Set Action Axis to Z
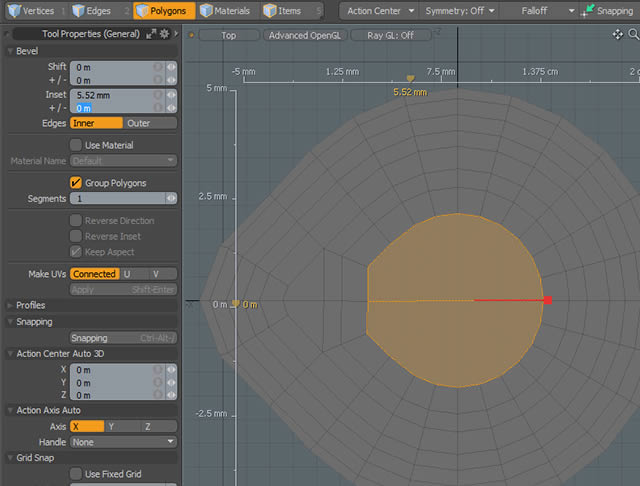Screen dimensions: 640x486 coord(159,426)
